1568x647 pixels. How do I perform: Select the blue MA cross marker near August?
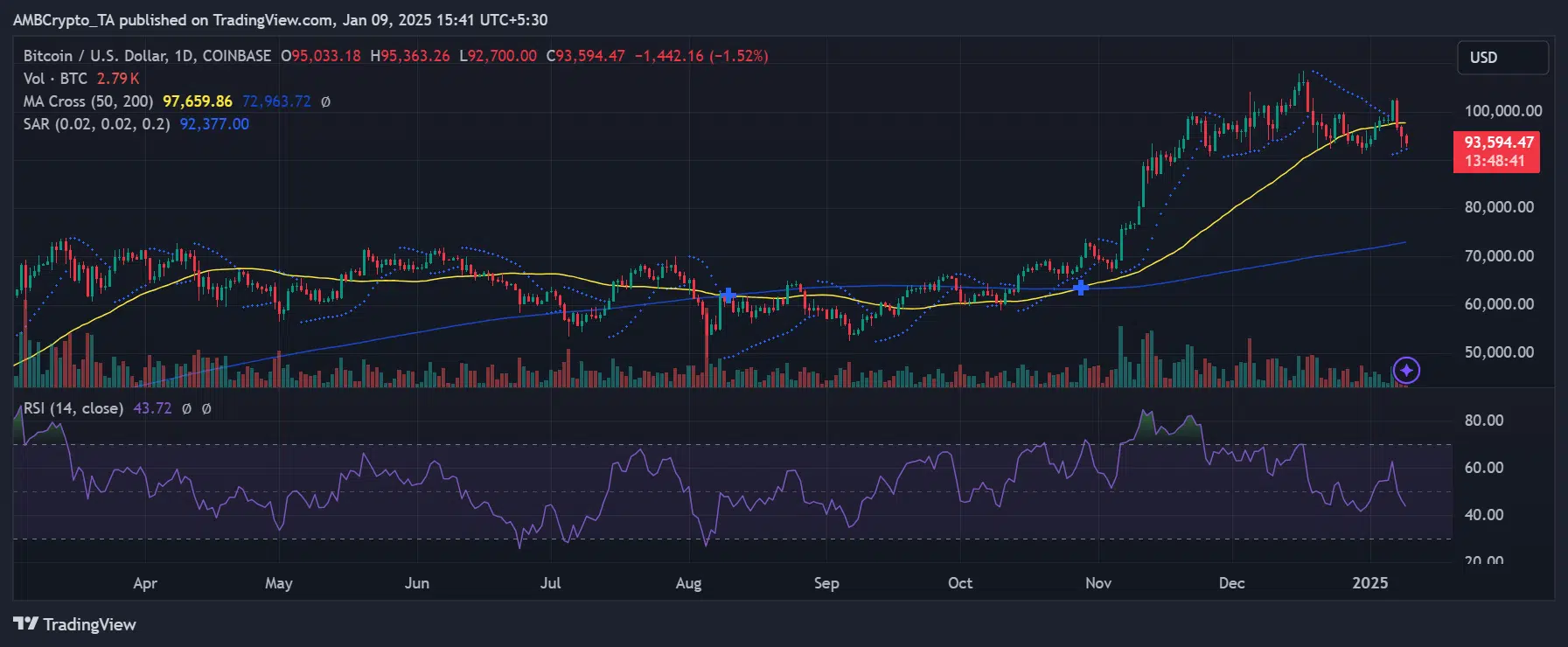pyautogui.click(x=728, y=296)
